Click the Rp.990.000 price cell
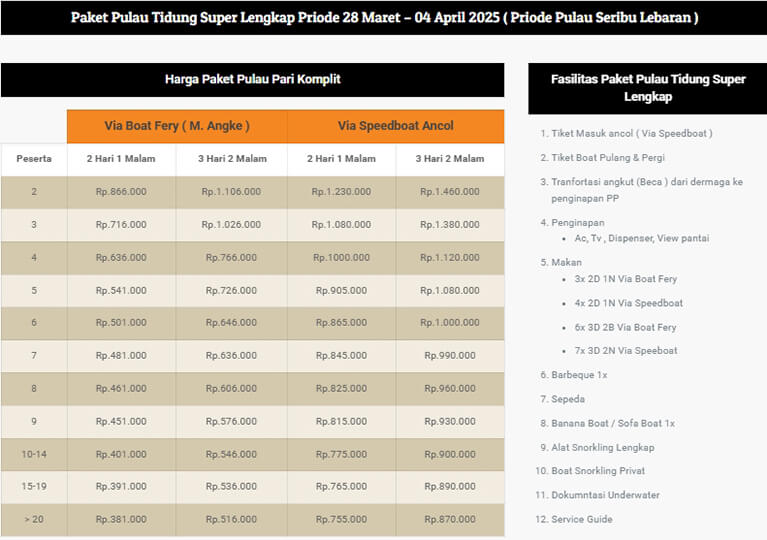The height and width of the screenshot is (540, 767). click(x=449, y=356)
